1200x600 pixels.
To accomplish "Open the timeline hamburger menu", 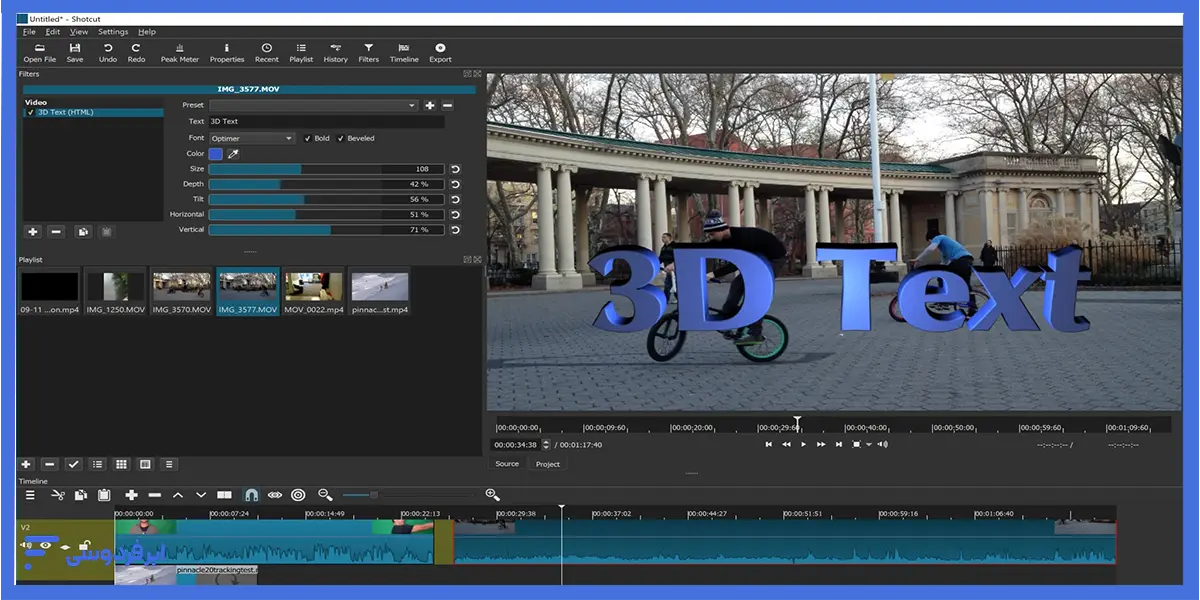I will coord(30,495).
